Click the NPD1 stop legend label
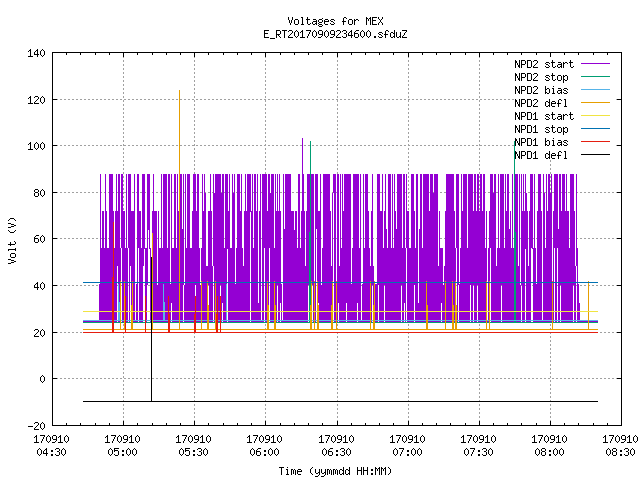This screenshot has width=640, height=480. (541, 129)
